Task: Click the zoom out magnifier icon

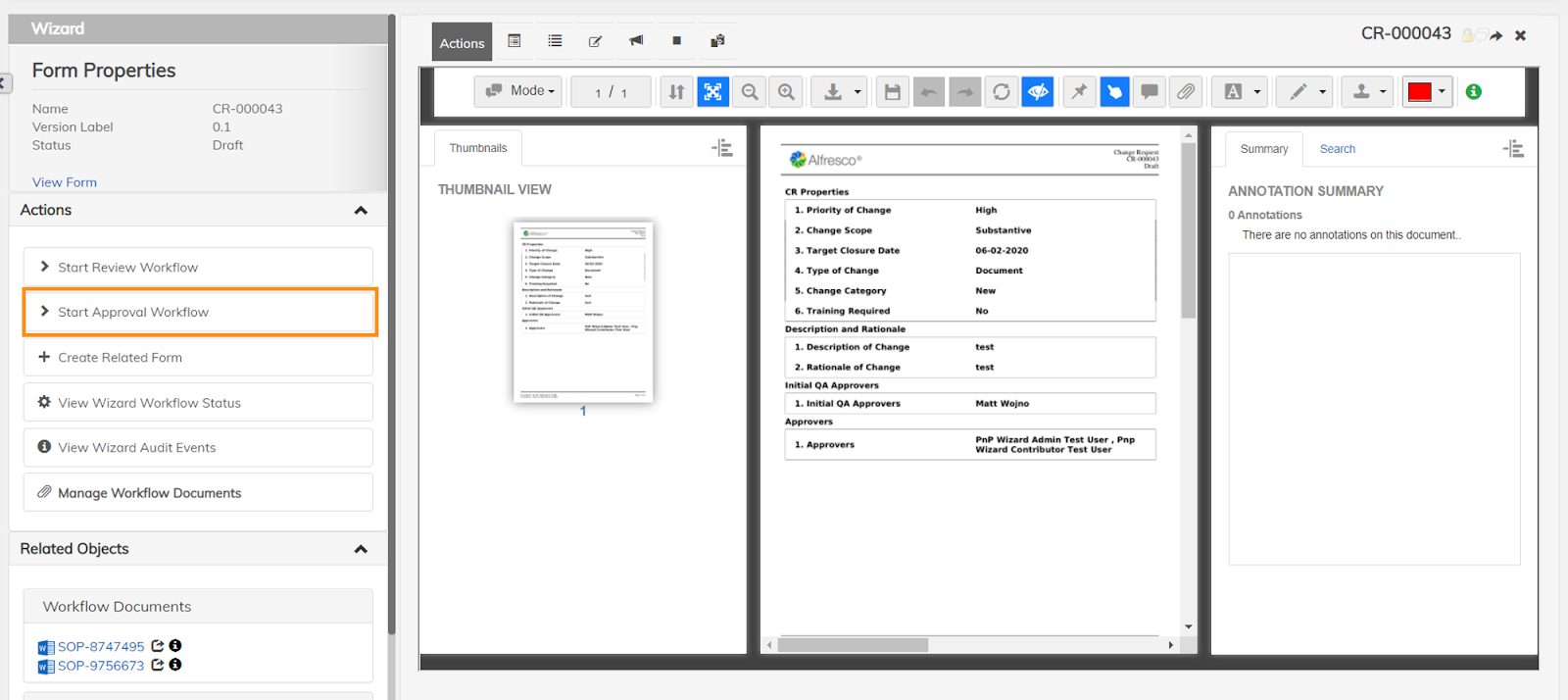Action: [750, 92]
